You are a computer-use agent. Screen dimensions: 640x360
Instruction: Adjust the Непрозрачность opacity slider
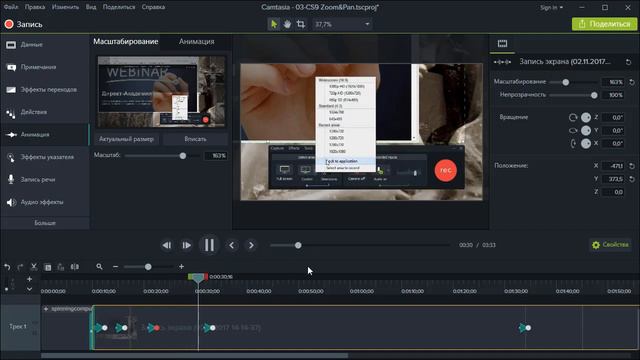point(594,95)
